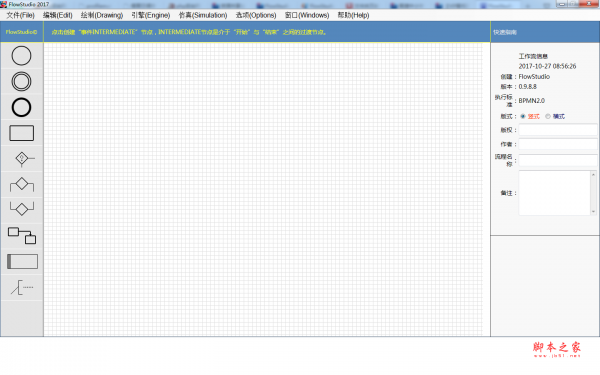600x375 pixels.
Task: Click the version 0.9.8.8 text
Action: click(527, 87)
